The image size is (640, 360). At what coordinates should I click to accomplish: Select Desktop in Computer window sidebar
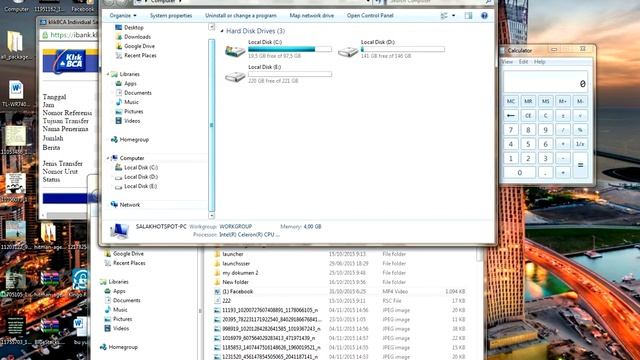pyautogui.click(x=129, y=27)
